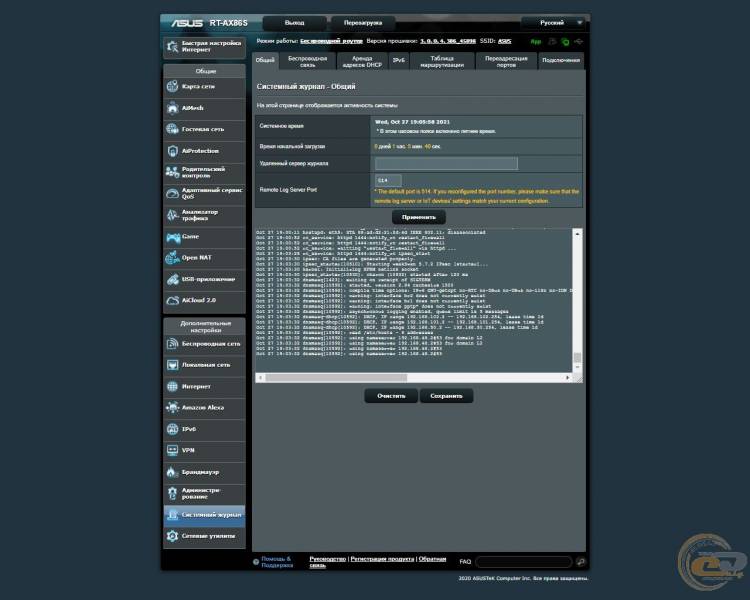Switch to Переадресация портов tab
This screenshot has width=750, height=600.
(x=506, y=61)
